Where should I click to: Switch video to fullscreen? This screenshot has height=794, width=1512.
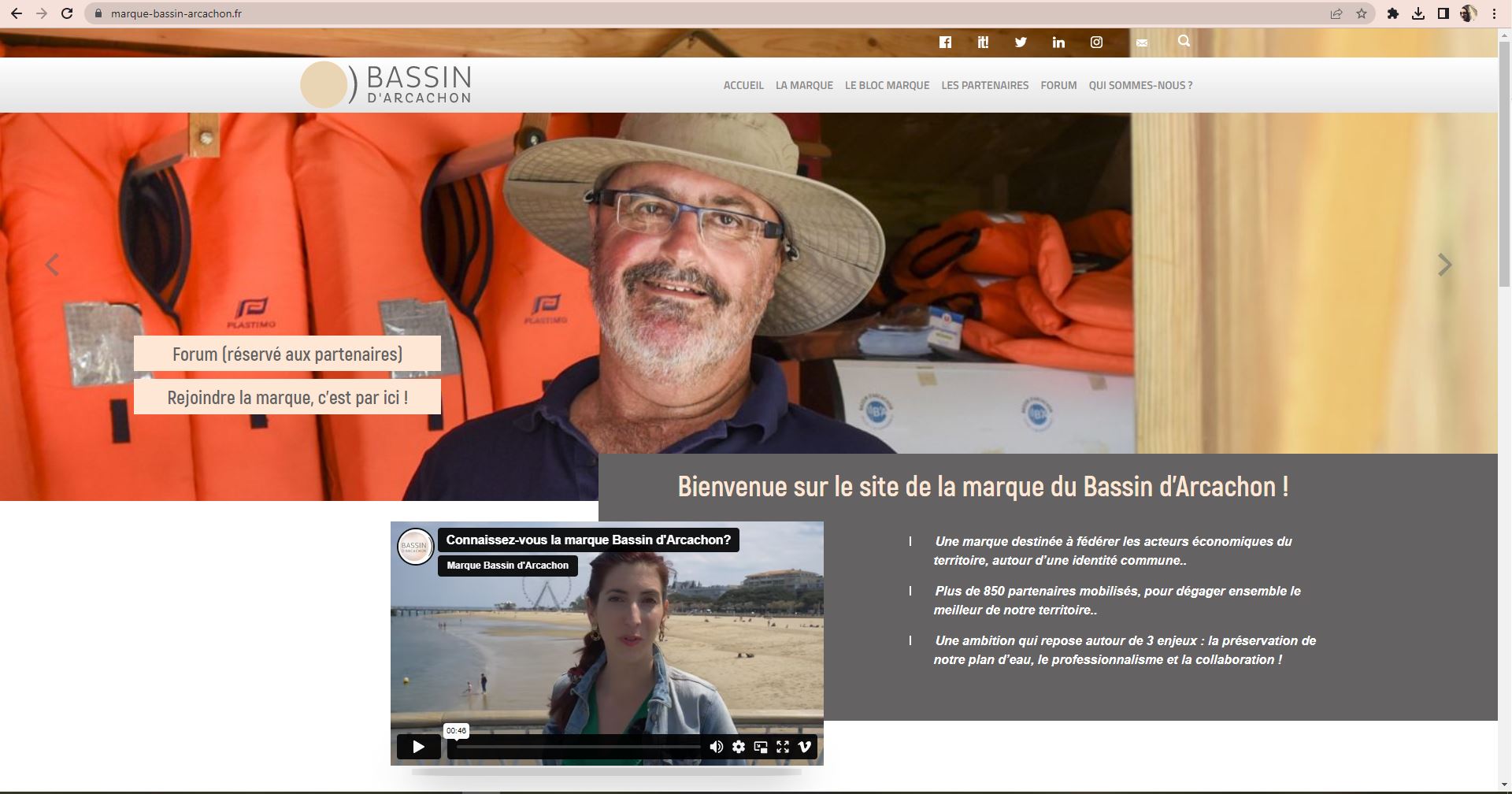coord(783,747)
